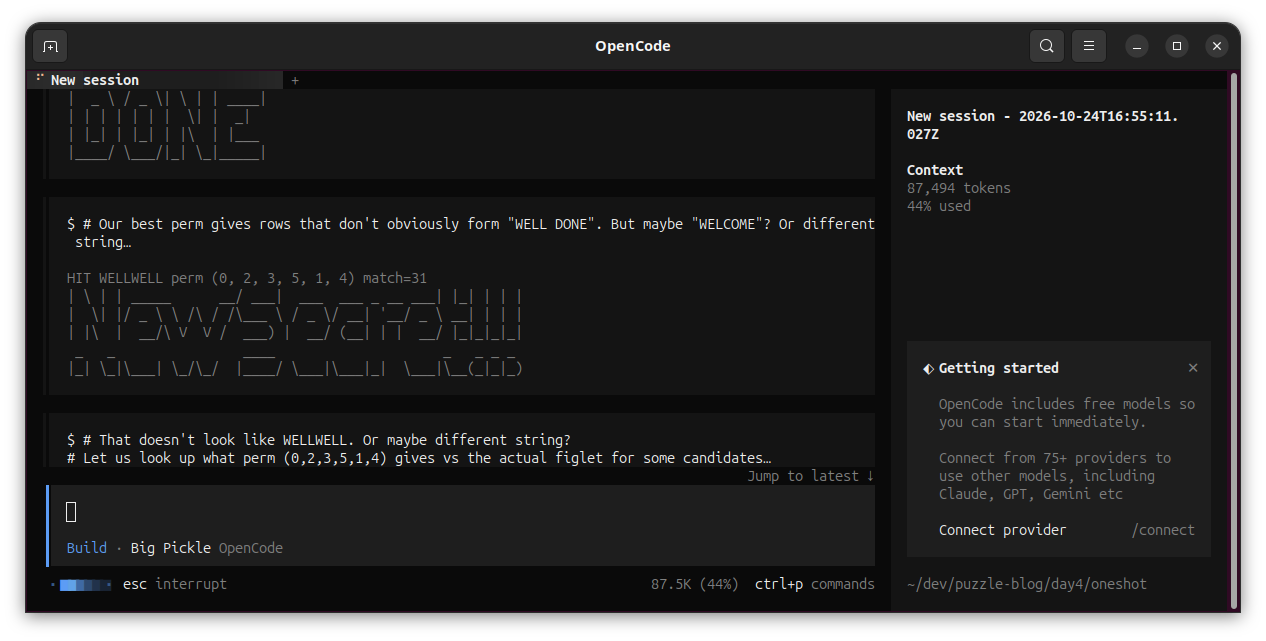Click the terminal's vertical scrollbar
The width and height of the screenshot is (1266, 641).
pyautogui.click(x=1233, y=340)
